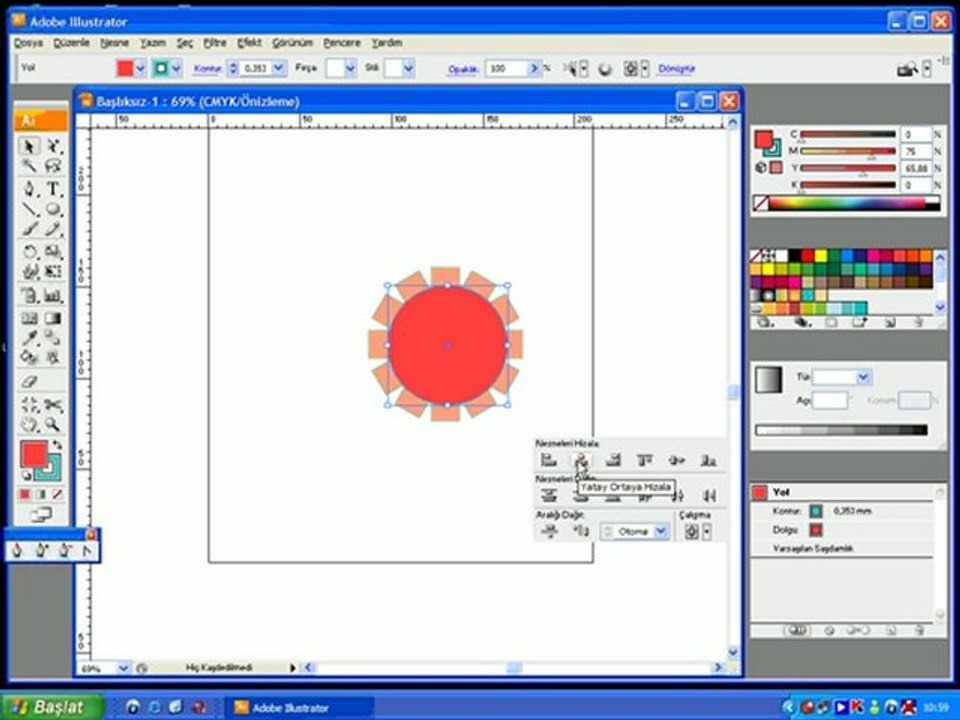This screenshot has height=720, width=960.
Task: Click the Horizontal Align Right icon
Action: coord(612,460)
